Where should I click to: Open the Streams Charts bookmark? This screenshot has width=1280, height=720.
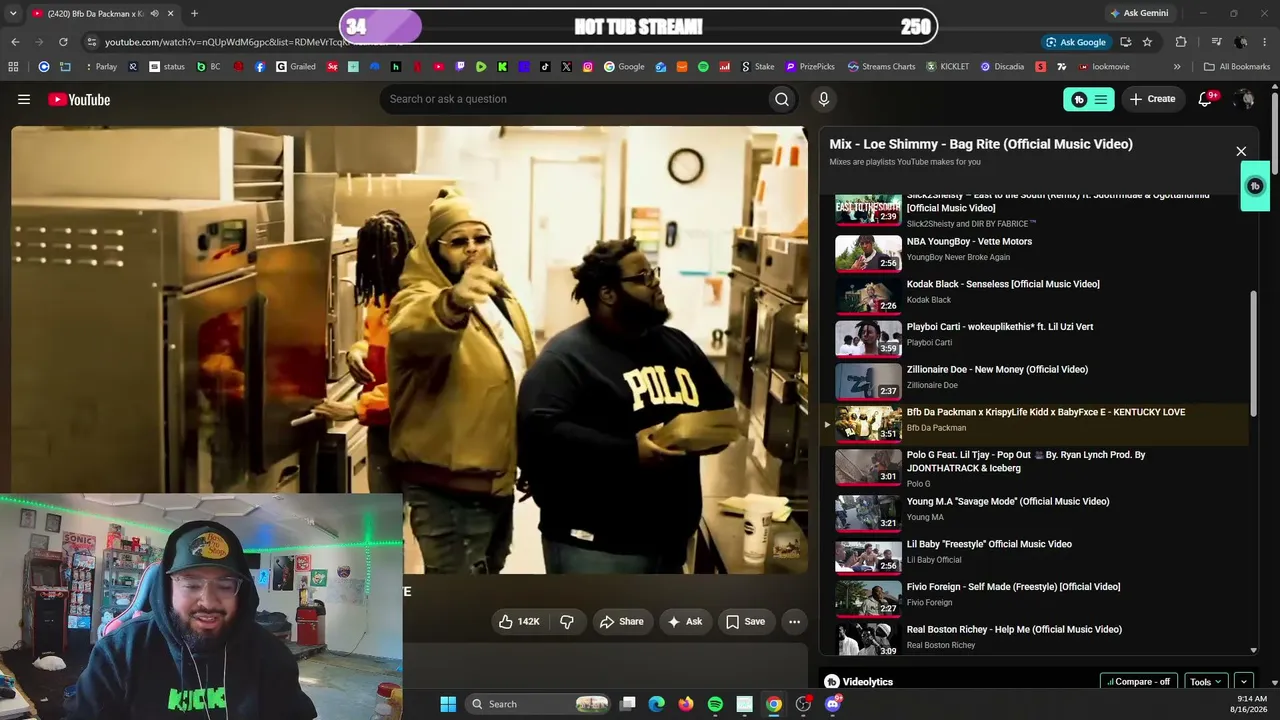click(x=881, y=67)
